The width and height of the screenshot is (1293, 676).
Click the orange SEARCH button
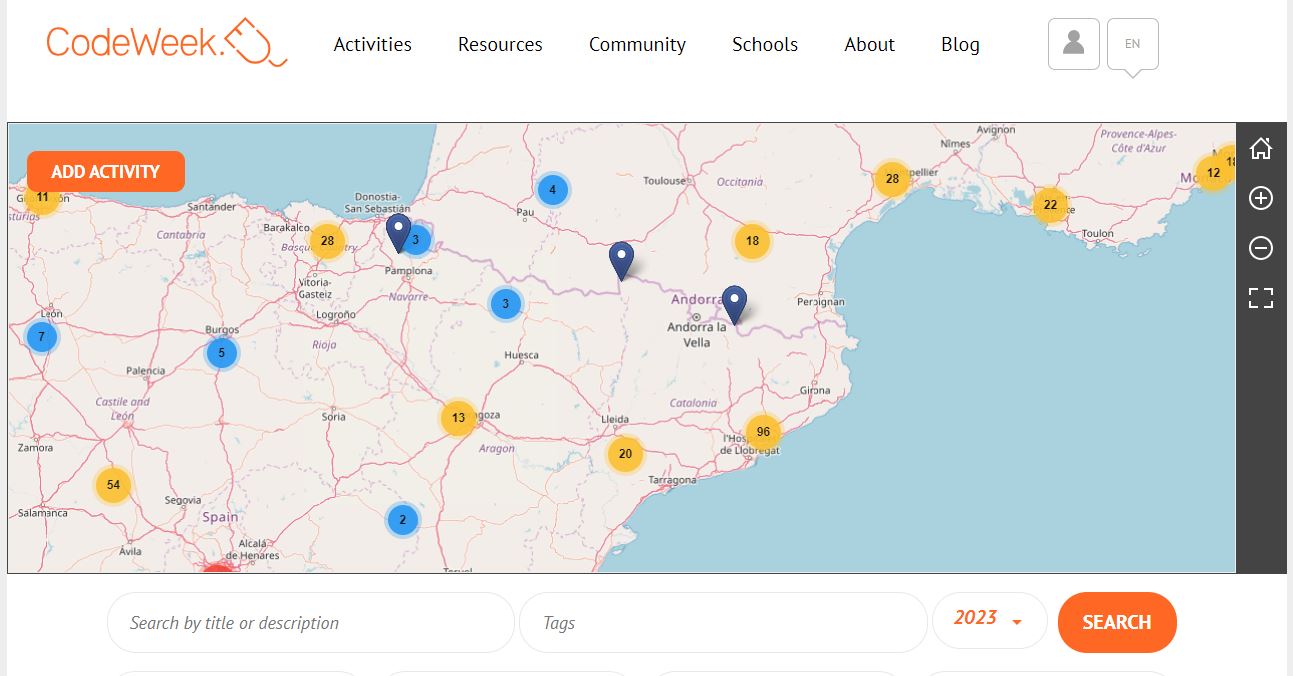pyautogui.click(x=1116, y=622)
